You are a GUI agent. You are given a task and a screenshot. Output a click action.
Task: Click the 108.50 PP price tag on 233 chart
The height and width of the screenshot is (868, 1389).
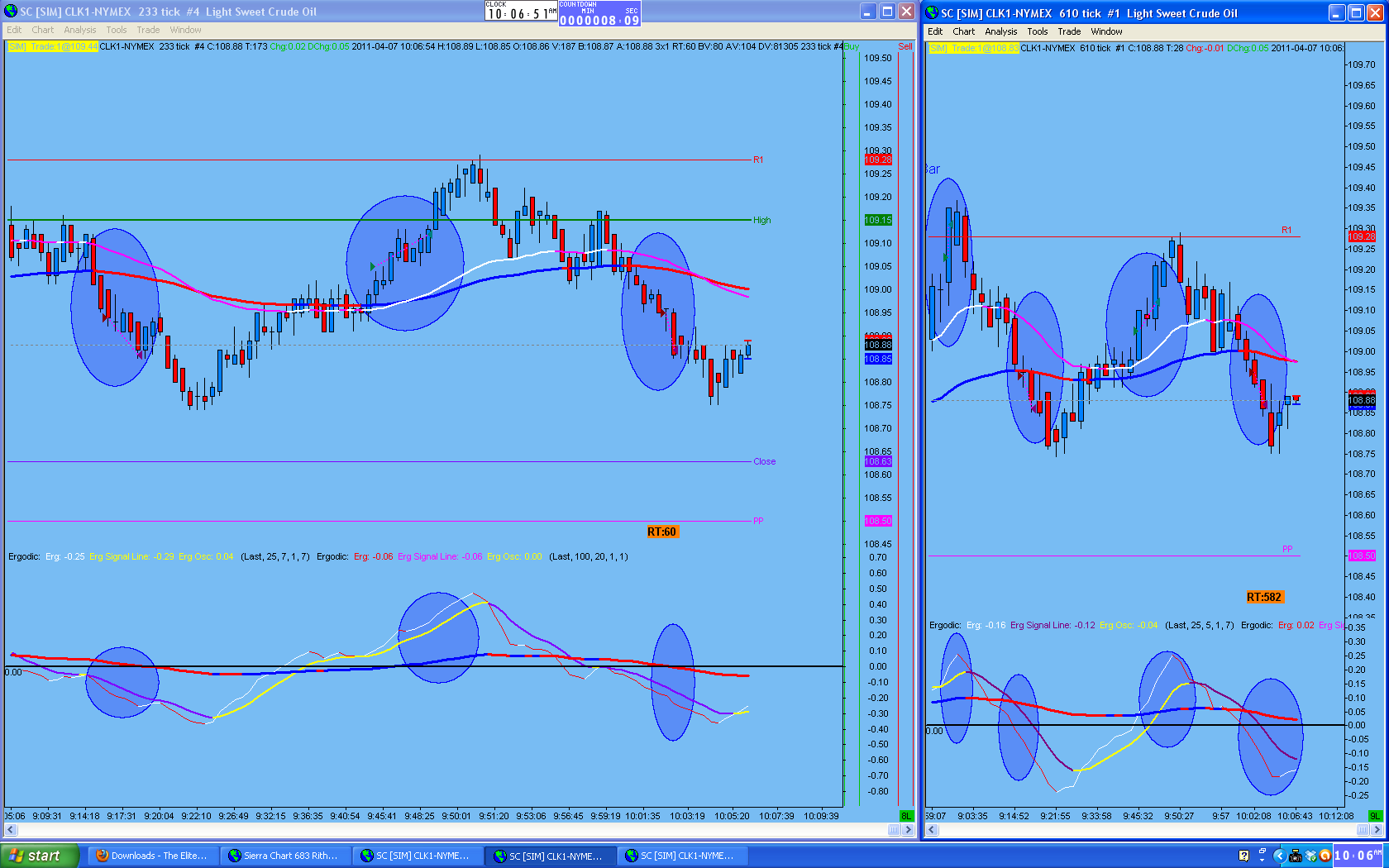point(878,521)
